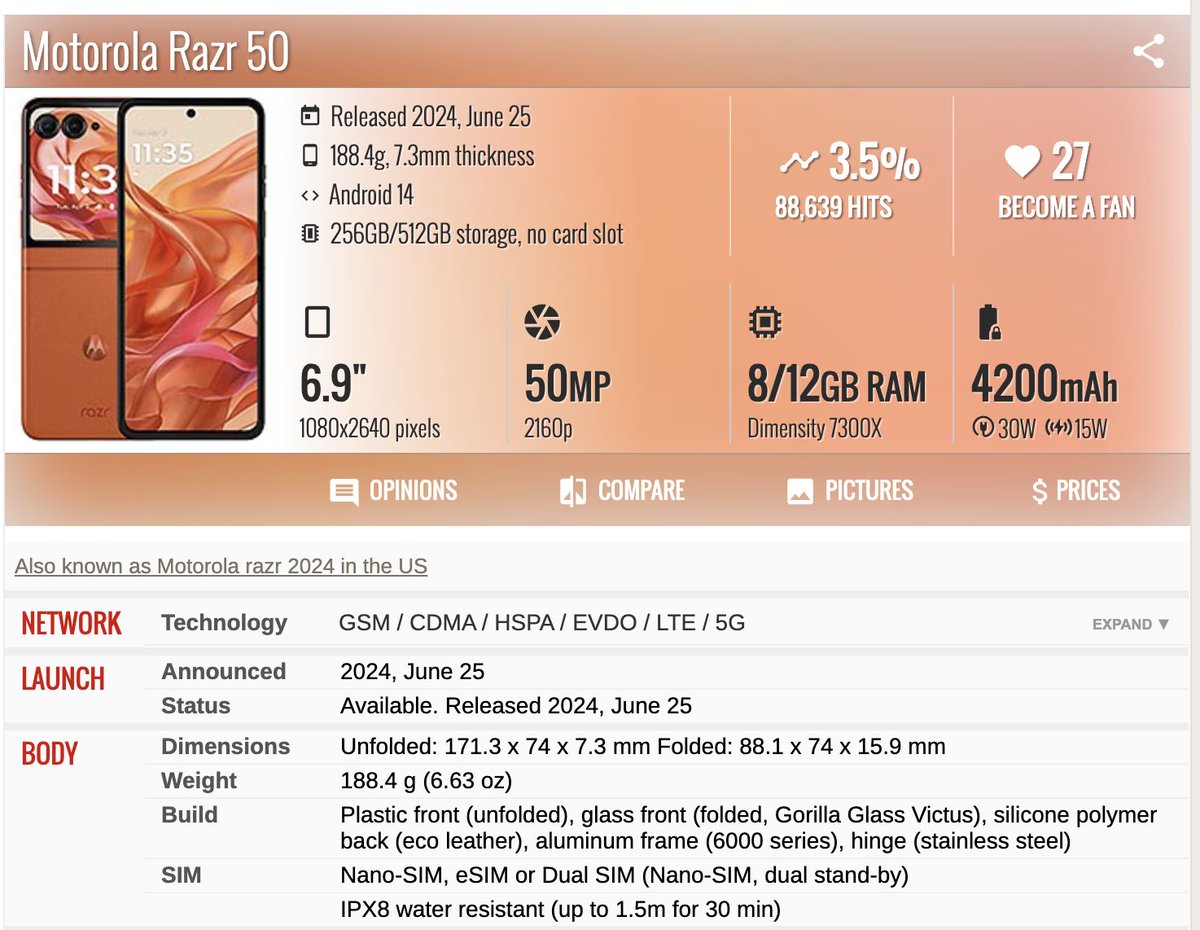Click the chip icon beside storage info
Viewport: 1200px width, 930px height.
tap(310, 234)
